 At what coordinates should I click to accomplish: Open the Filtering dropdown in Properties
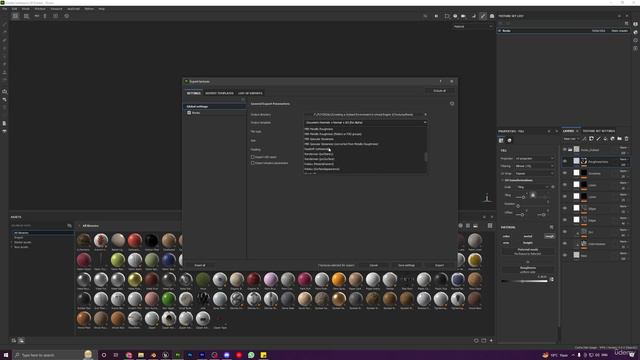(x=534, y=166)
